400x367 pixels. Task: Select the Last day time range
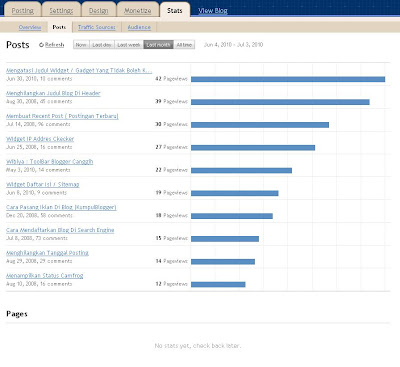[102, 45]
